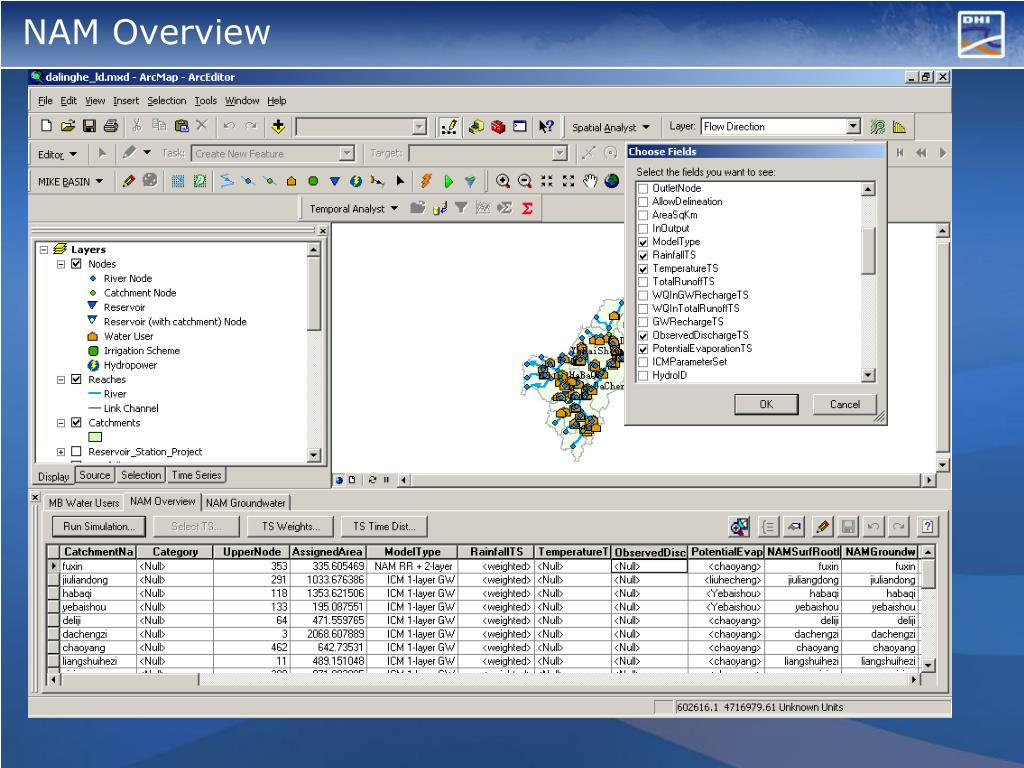Select the Zoom In magnifier tool

pyautogui.click(x=502, y=181)
